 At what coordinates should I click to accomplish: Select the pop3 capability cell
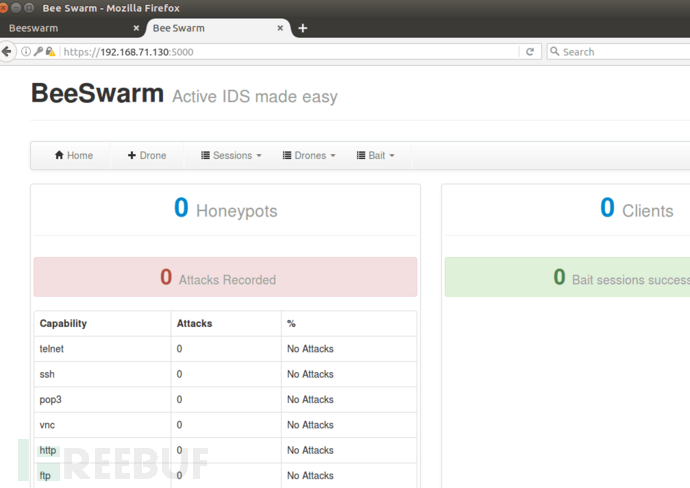tap(103, 400)
